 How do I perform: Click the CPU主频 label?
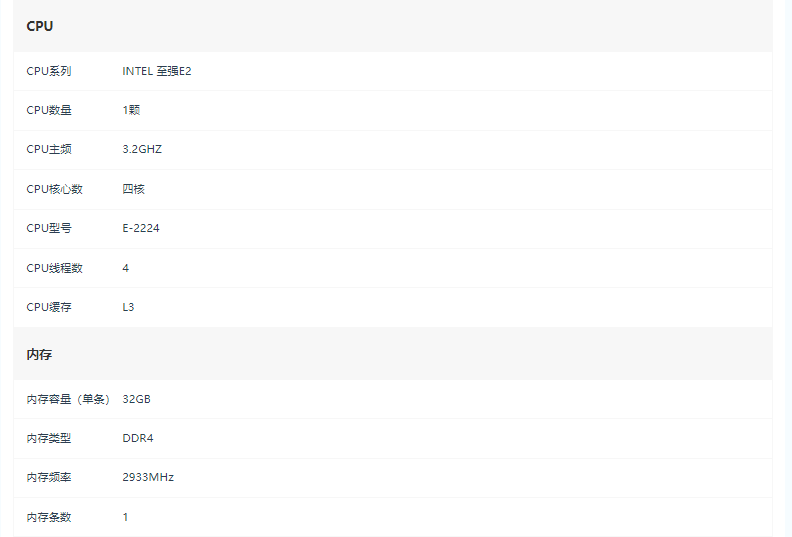coord(49,149)
